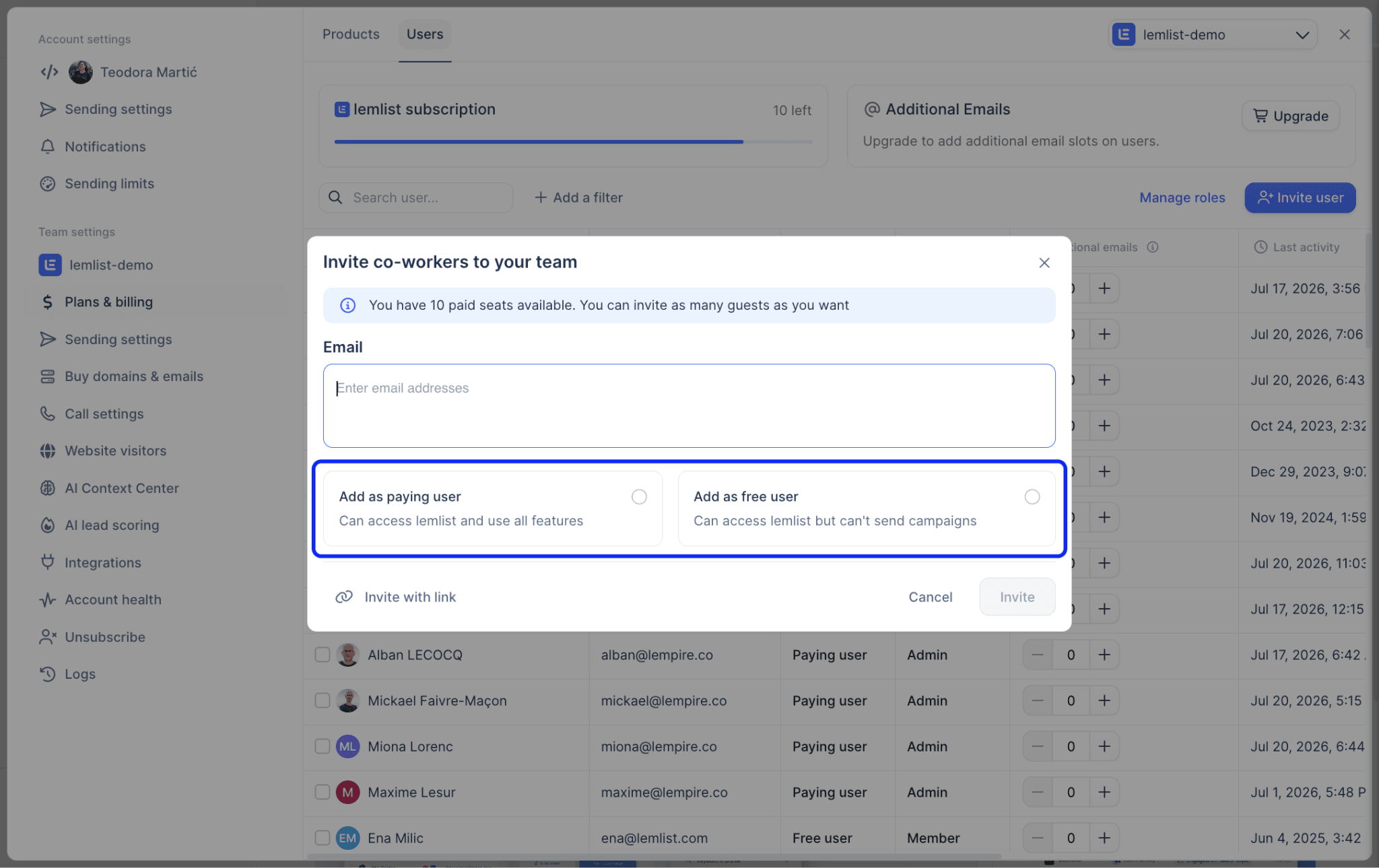Click the Buy domains & emails icon
This screenshot has width=1379, height=868.
click(x=47, y=376)
